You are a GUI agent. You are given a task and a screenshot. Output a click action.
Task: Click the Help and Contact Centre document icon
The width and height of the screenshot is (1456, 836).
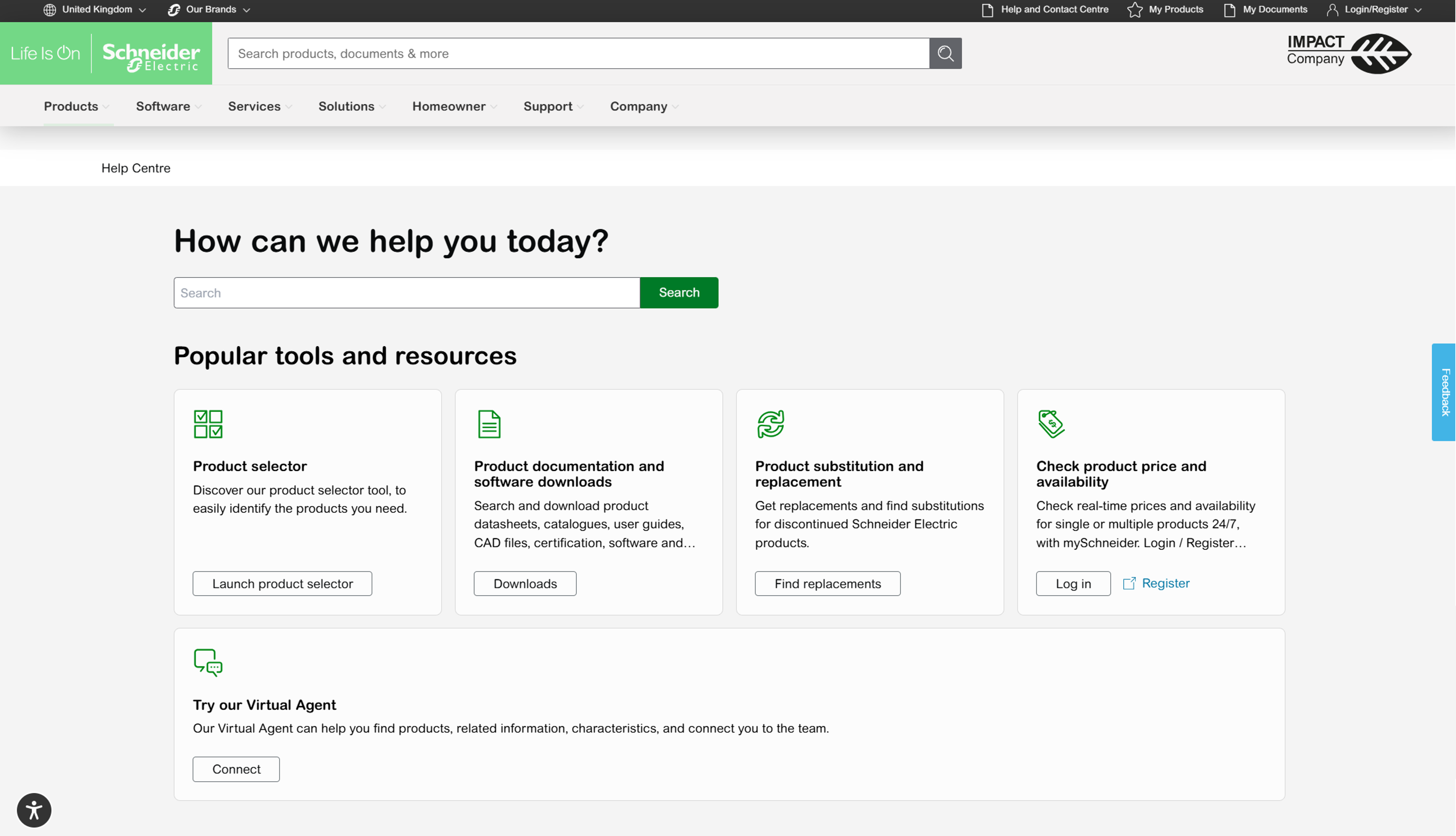[988, 10]
